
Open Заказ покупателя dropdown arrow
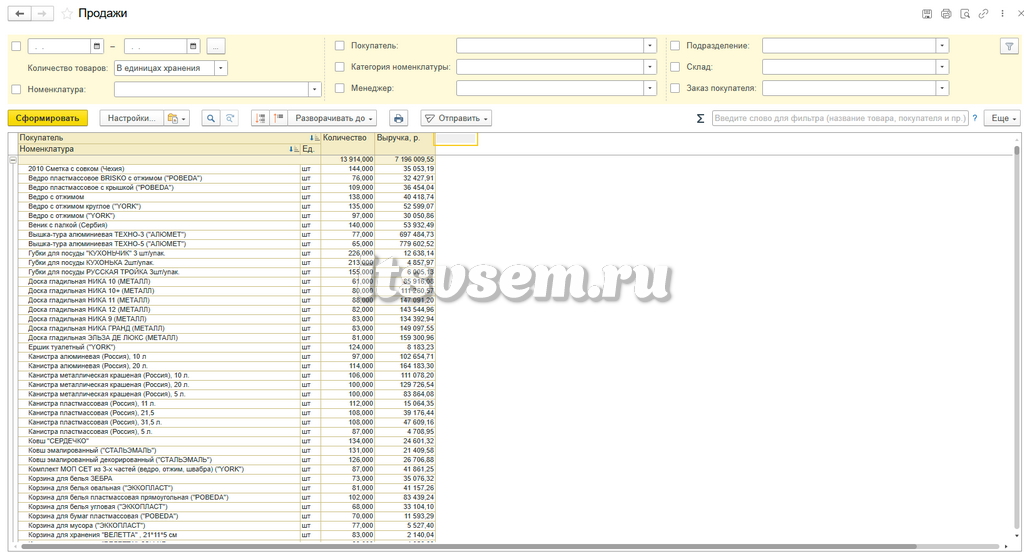942,87
